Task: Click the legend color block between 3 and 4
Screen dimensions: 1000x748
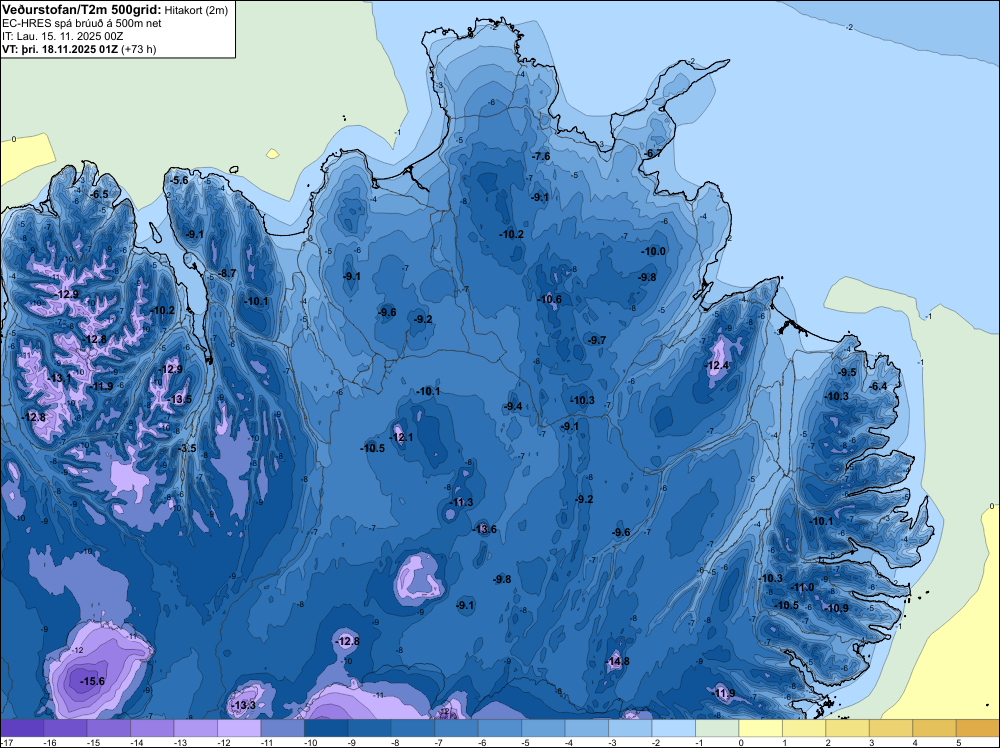Action: (891, 728)
